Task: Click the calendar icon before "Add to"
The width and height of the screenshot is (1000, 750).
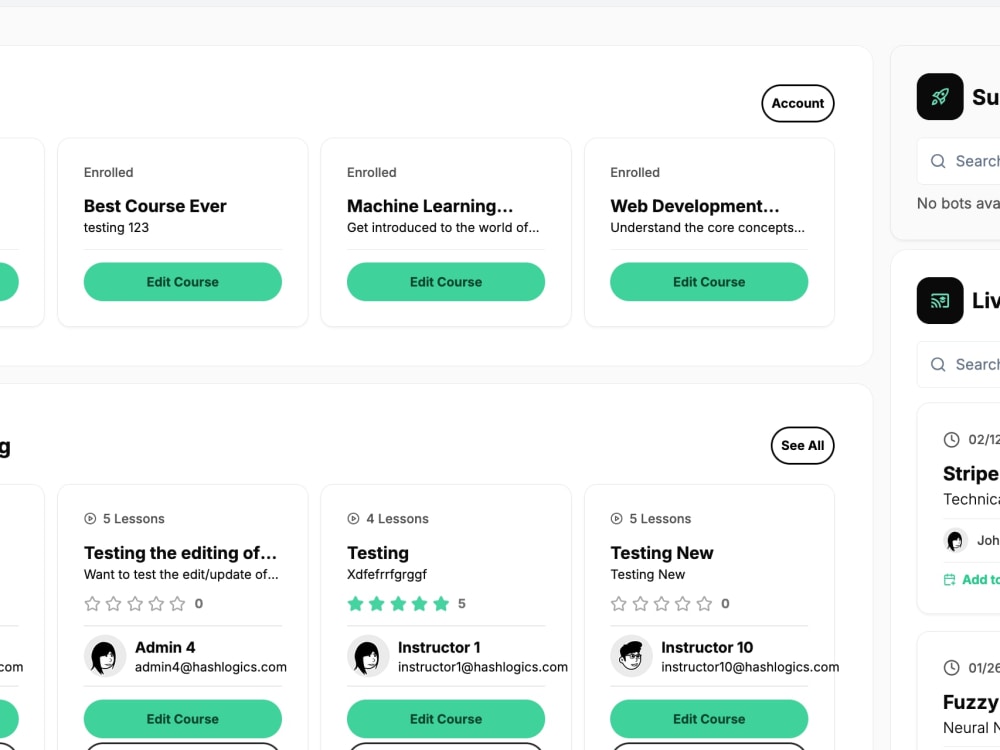Action: pyautogui.click(x=949, y=579)
